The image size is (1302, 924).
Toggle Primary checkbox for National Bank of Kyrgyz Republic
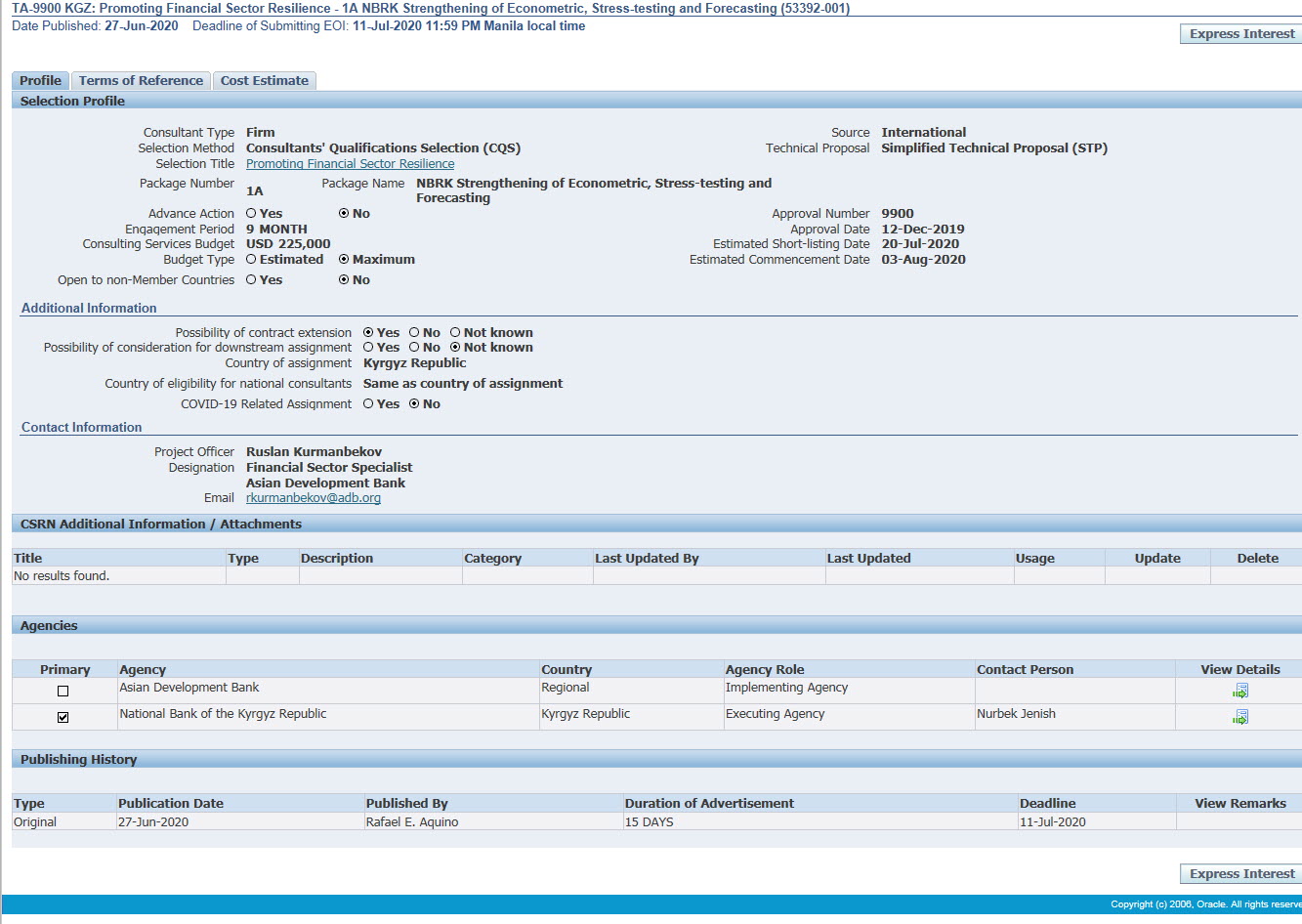[x=63, y=718]
